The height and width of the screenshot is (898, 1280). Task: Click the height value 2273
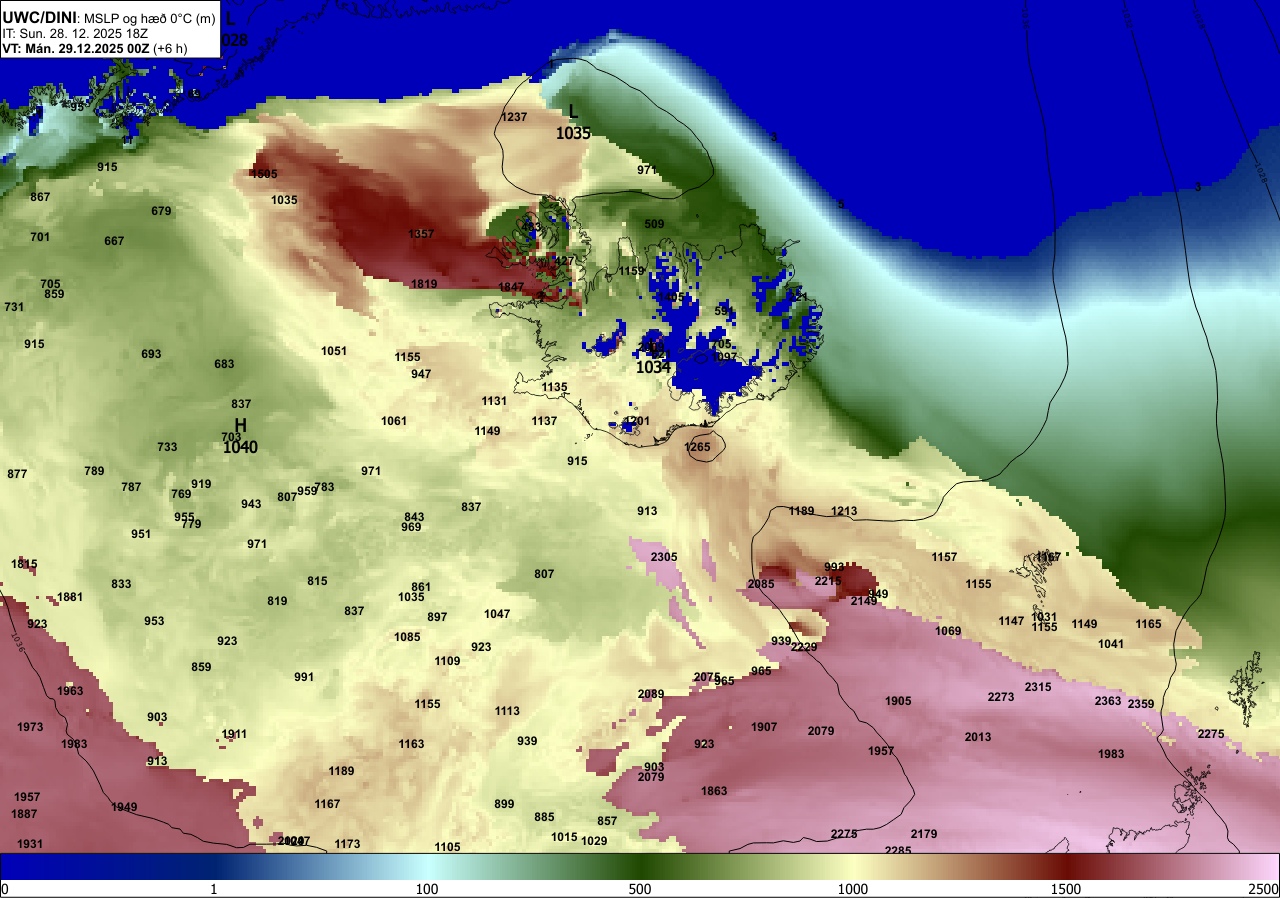[x=1001, y=697]
